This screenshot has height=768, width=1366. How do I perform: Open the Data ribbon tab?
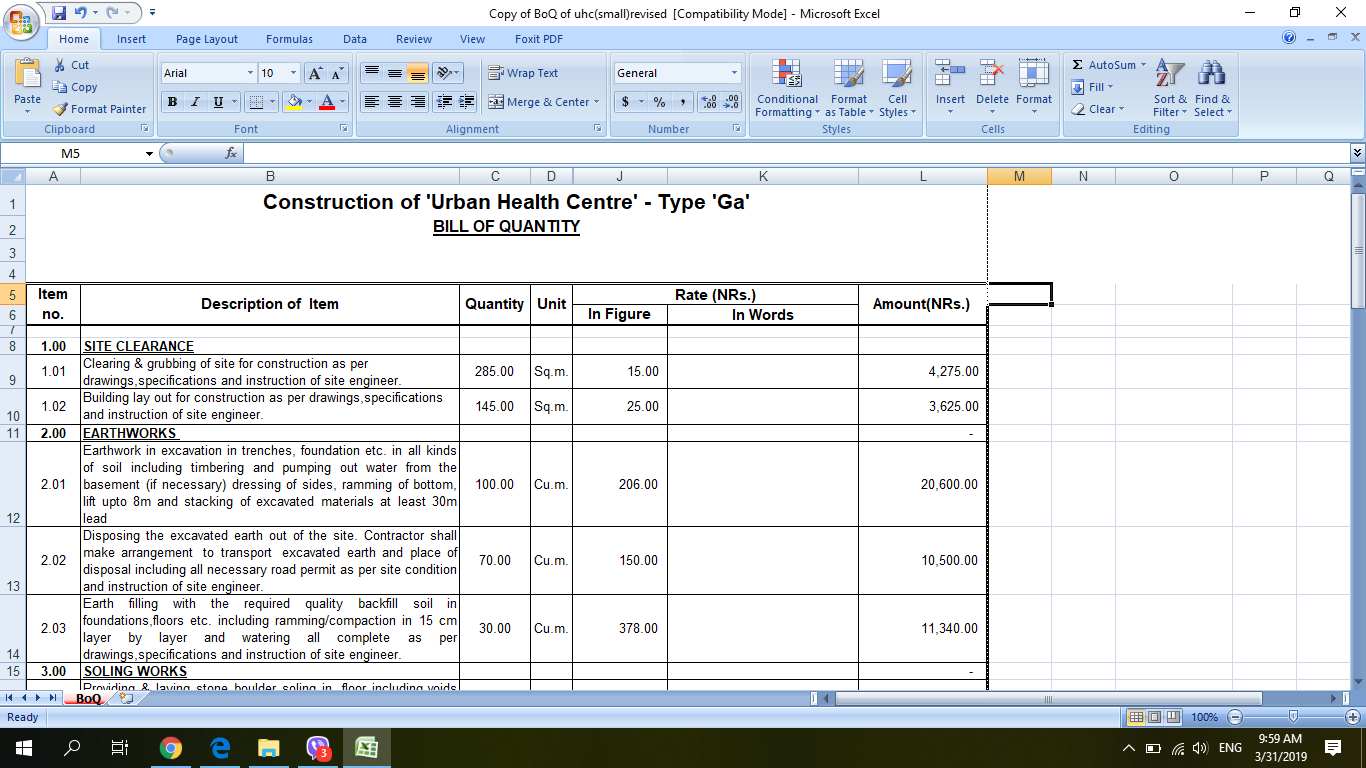point(355,39)
